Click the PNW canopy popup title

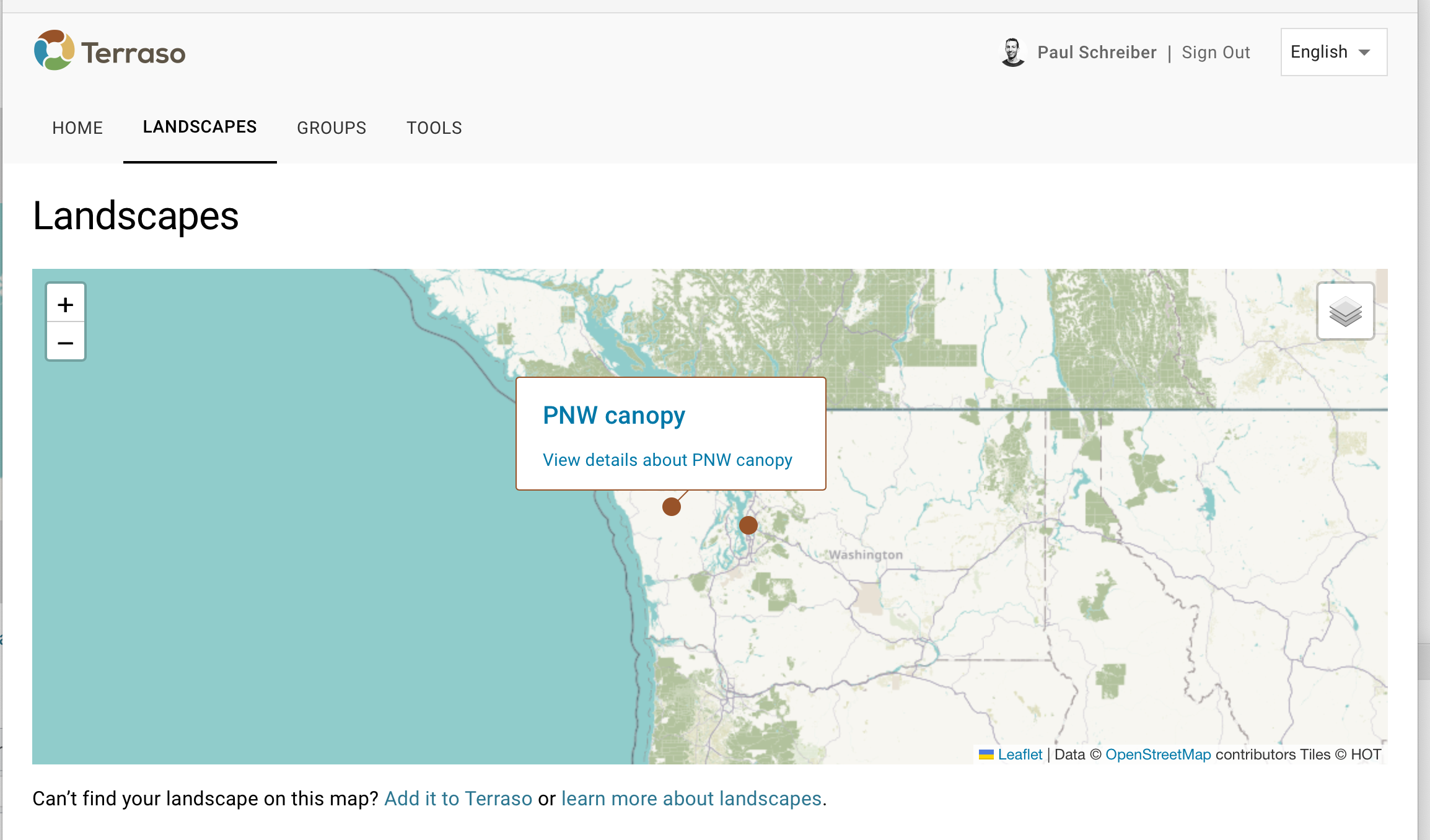pyautogui.click(x=614, y=415)
